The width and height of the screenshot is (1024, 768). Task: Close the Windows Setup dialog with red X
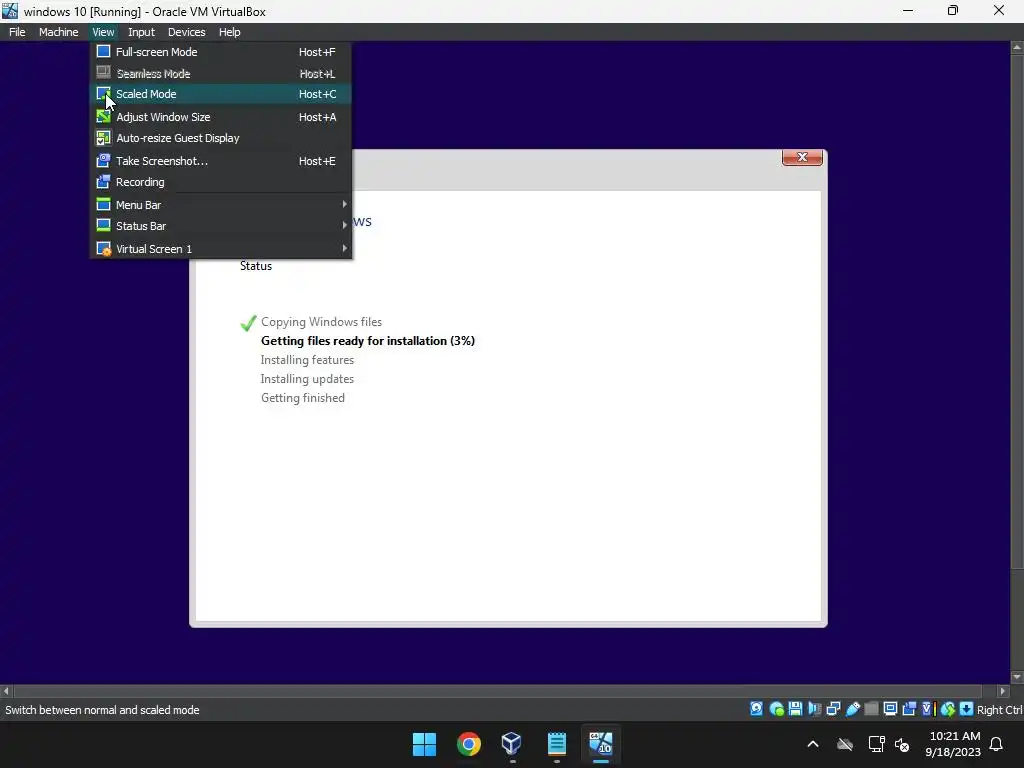click(x=802, y=157)
